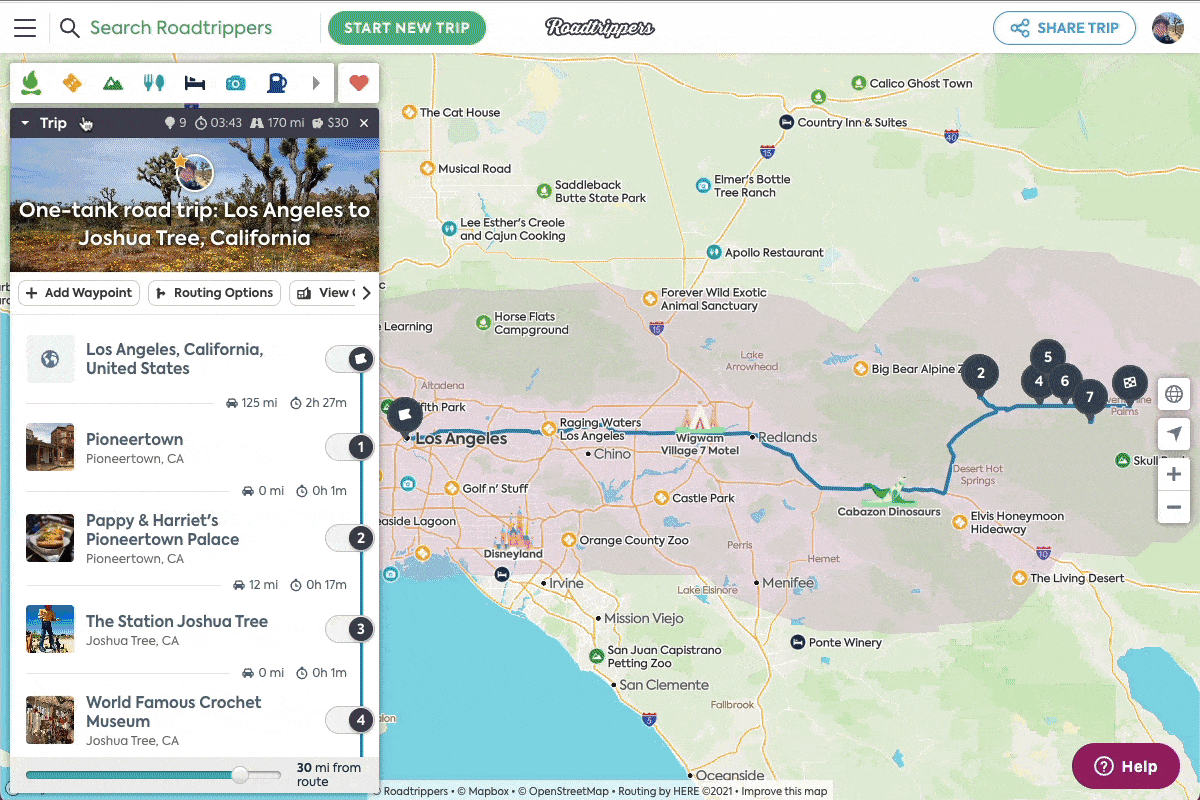Image resolution: width=1200 pixels, height=800 pixels.
Task: Select the attractions category sign icon
Action: pos(72,83)
